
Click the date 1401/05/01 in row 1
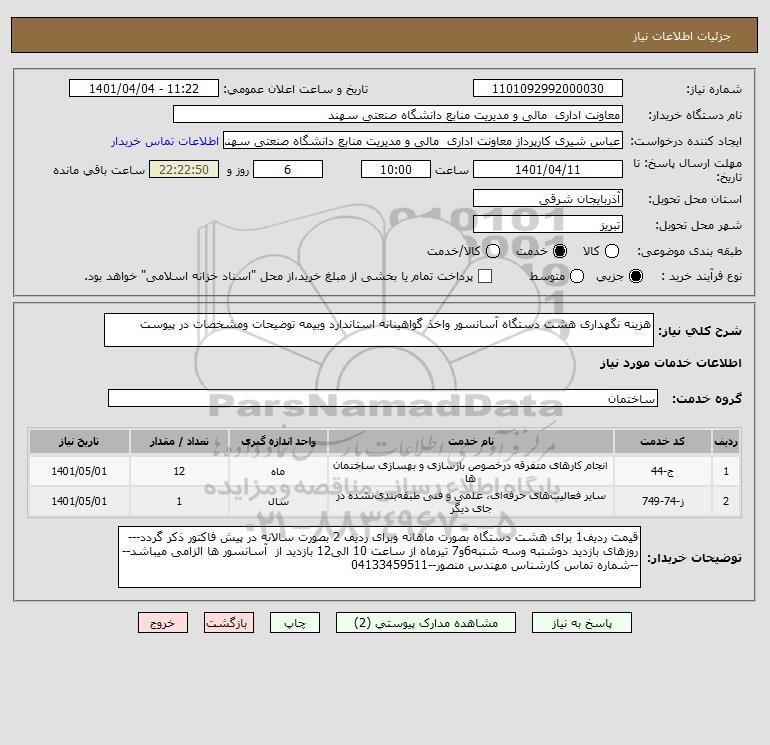79,471
